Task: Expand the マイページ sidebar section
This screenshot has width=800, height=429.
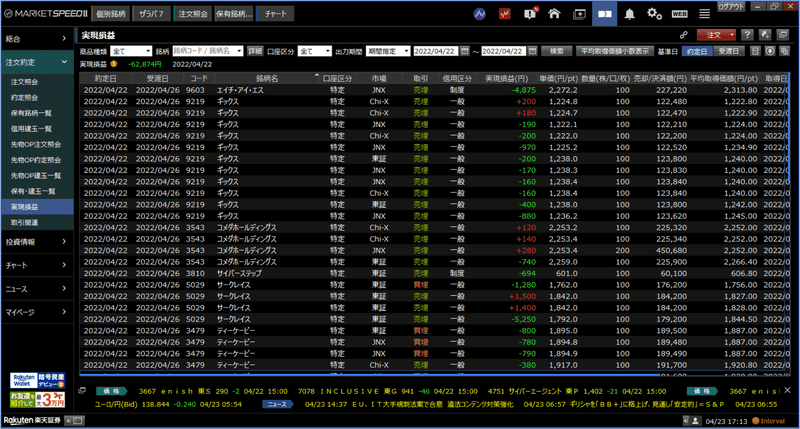Action: pos(37,312)
